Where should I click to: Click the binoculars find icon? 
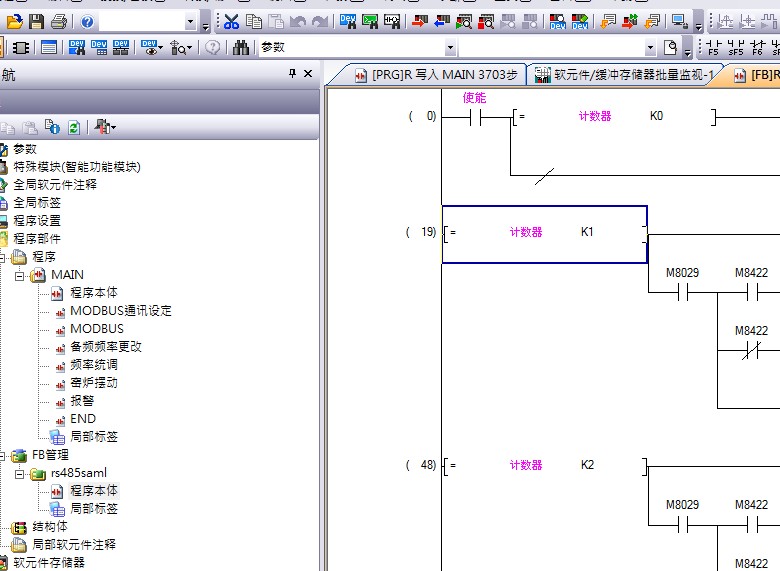coord(241,47)
